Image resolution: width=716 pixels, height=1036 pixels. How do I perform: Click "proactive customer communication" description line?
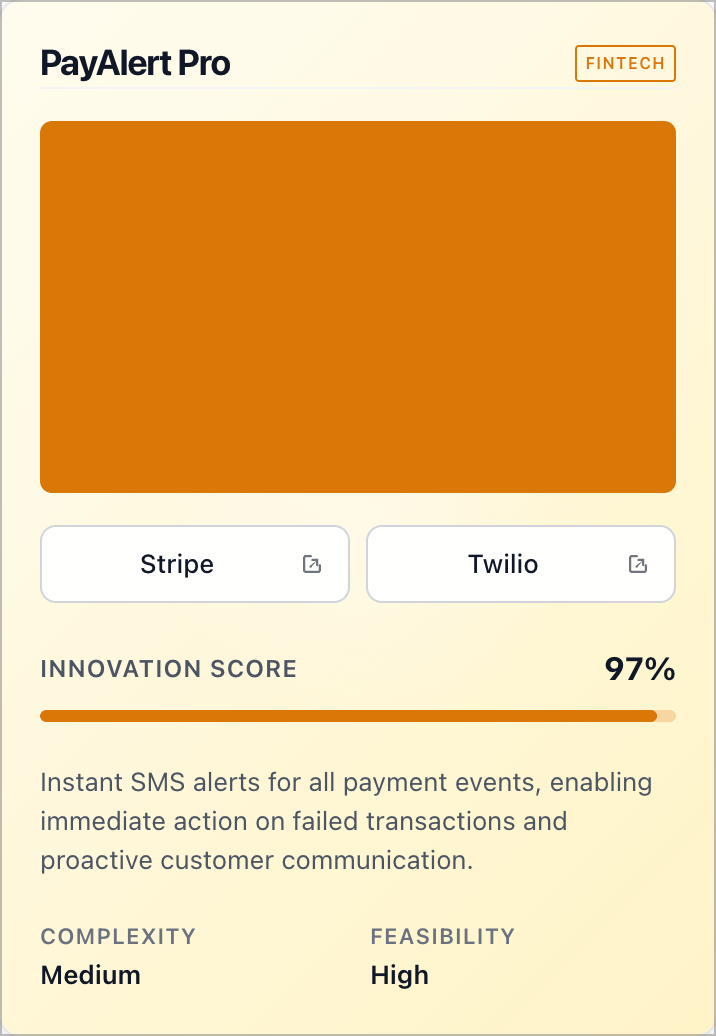click(x=256, y=860)
